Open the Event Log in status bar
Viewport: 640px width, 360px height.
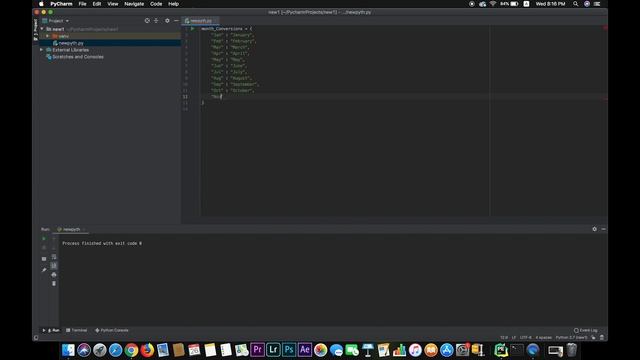point(586,330)
